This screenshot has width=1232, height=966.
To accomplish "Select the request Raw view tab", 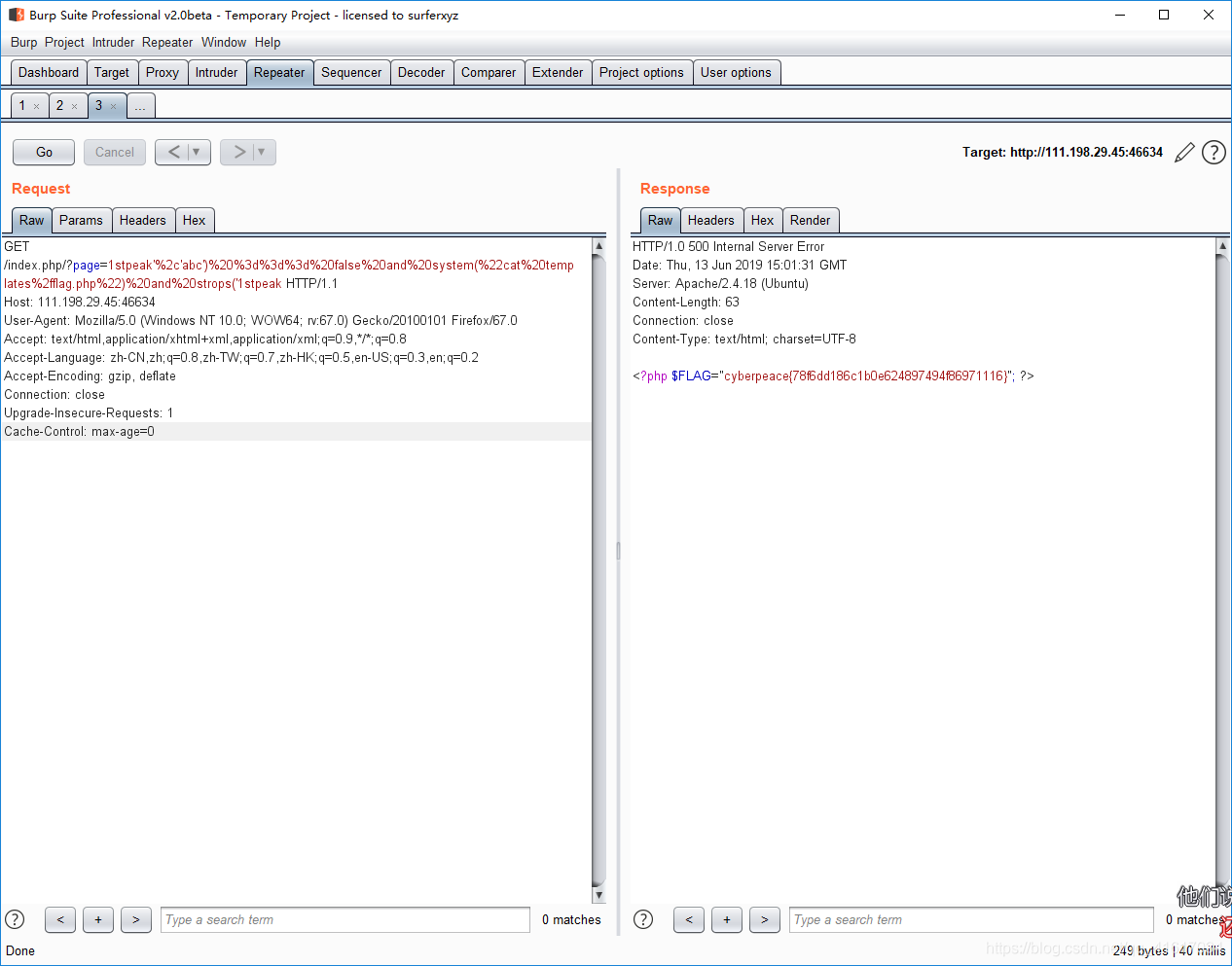I will (32, 220).
